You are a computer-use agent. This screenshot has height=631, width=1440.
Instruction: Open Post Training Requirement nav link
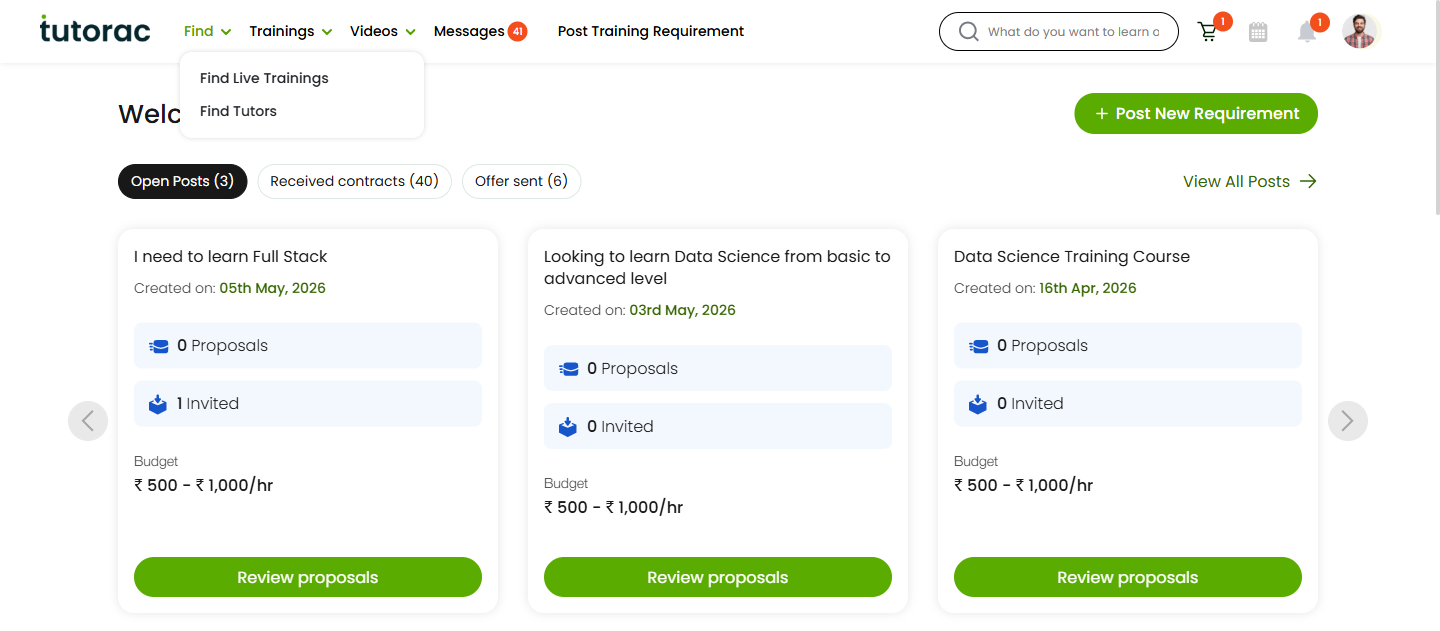click(651, 31)
